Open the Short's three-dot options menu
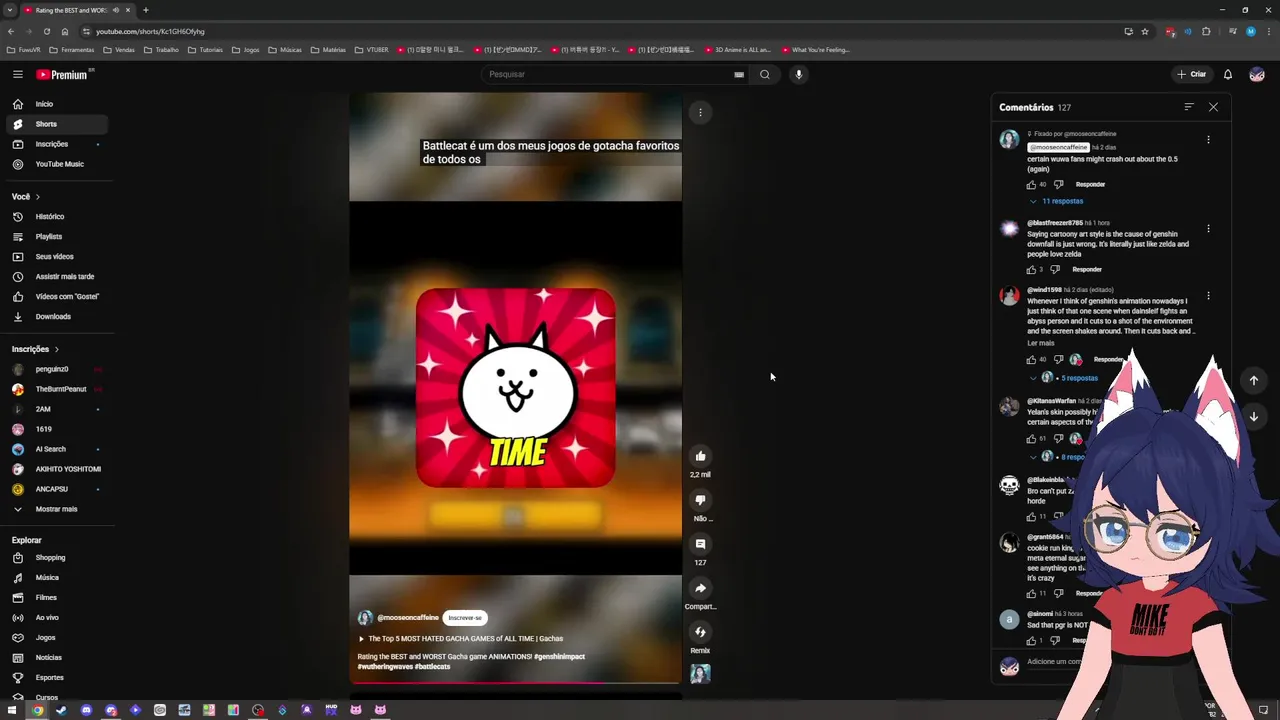 click(x=700, y=113)
